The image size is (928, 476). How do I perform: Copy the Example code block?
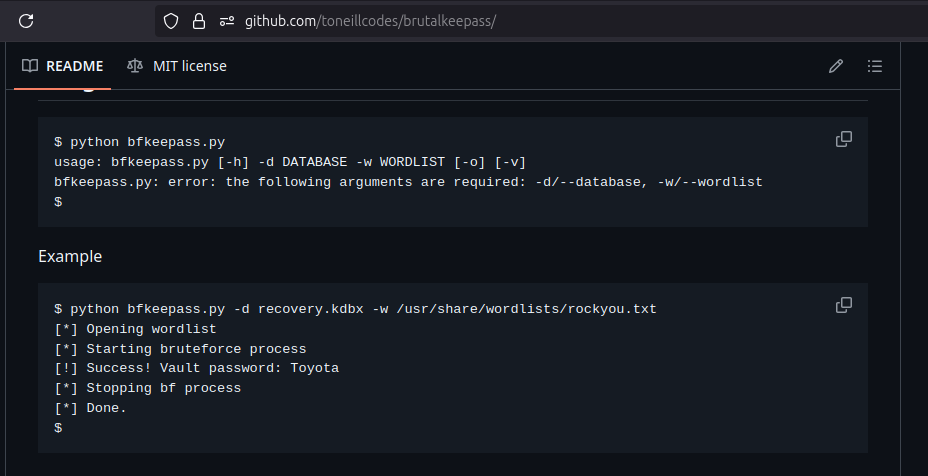(x=844, y=305)
